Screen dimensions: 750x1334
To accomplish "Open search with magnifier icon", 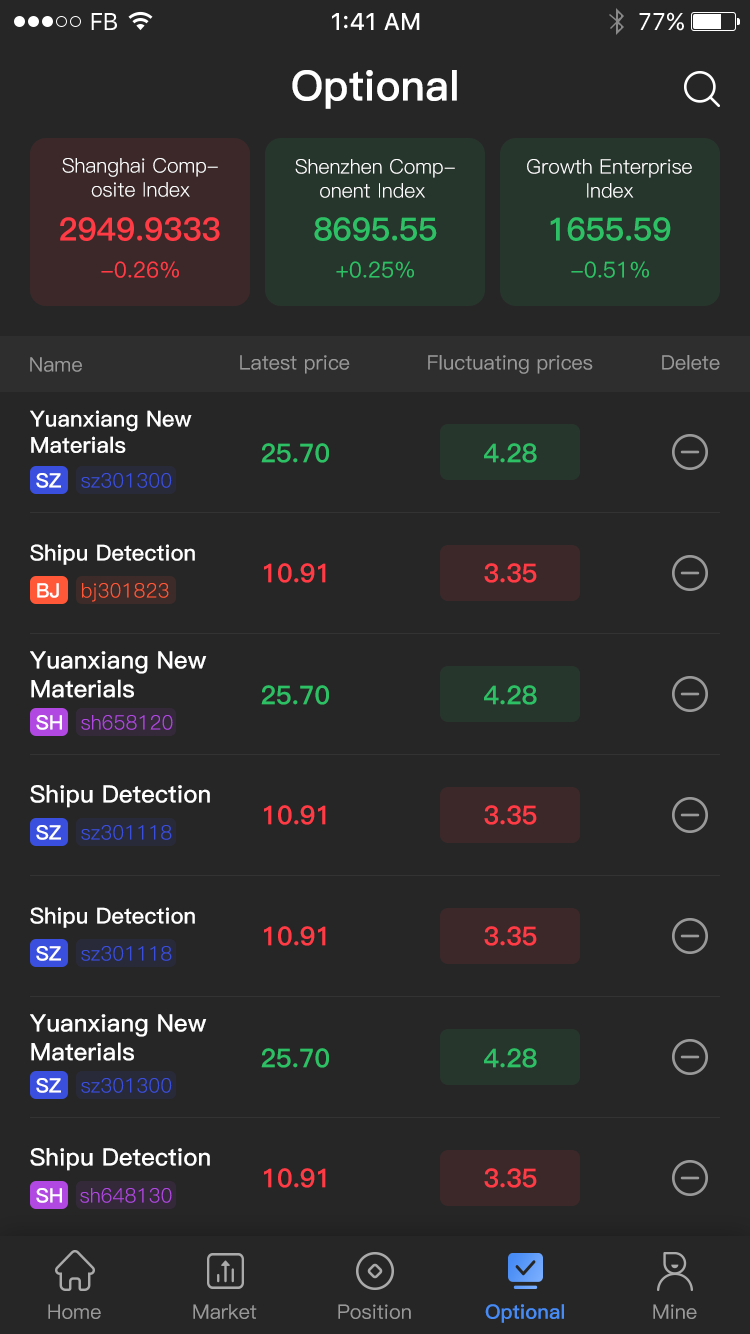I will click(701, 89).
